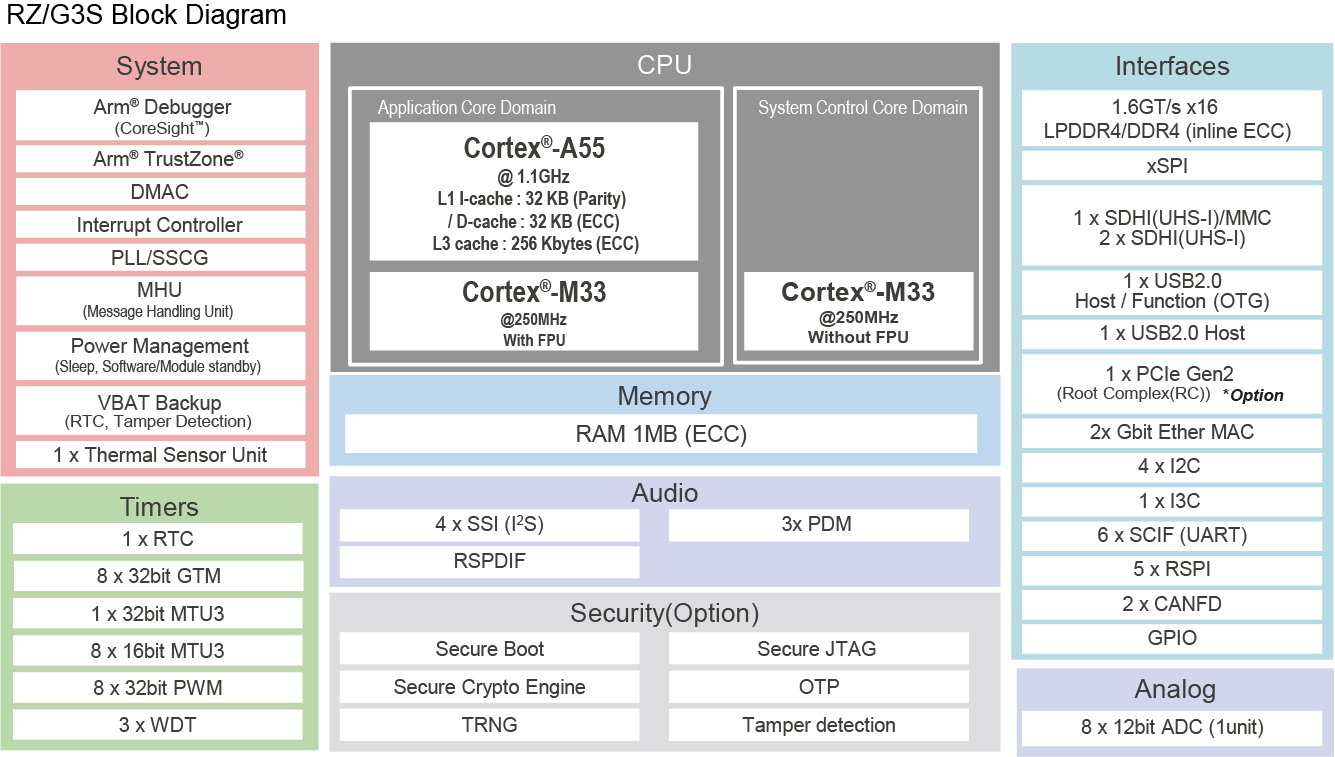Select the 8 x 12bit ADC block
Viewport: 1335px width, 757px height.
[1172, 727]
